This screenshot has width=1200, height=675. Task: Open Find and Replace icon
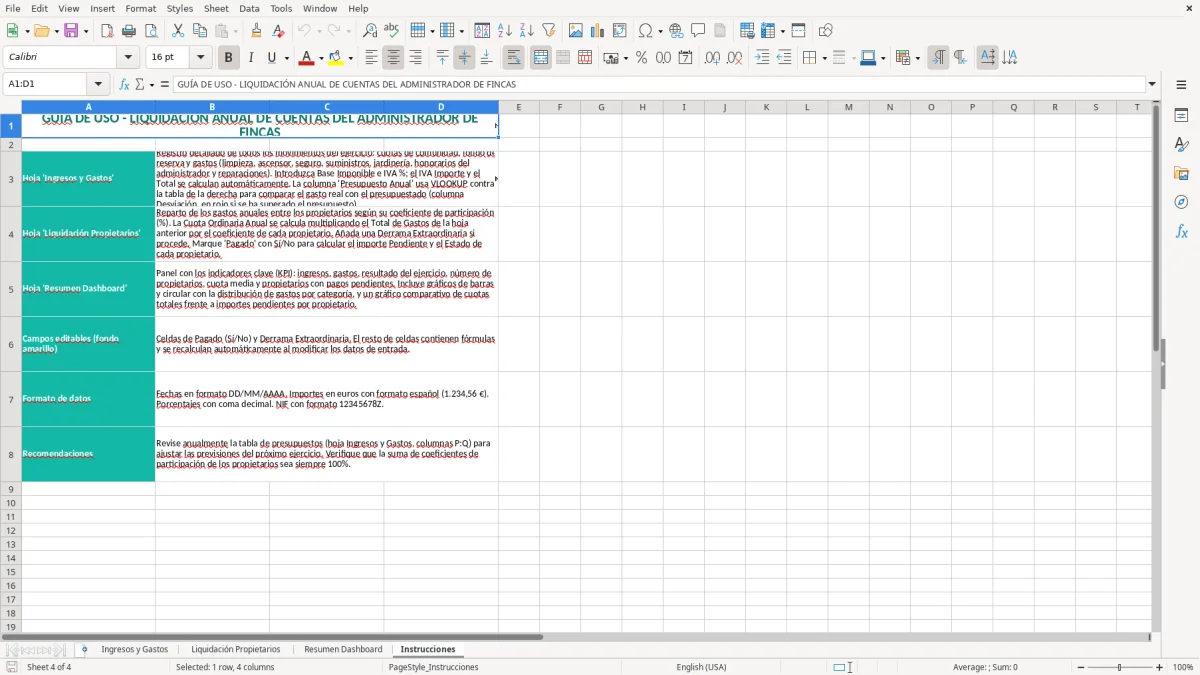(370, 31)
